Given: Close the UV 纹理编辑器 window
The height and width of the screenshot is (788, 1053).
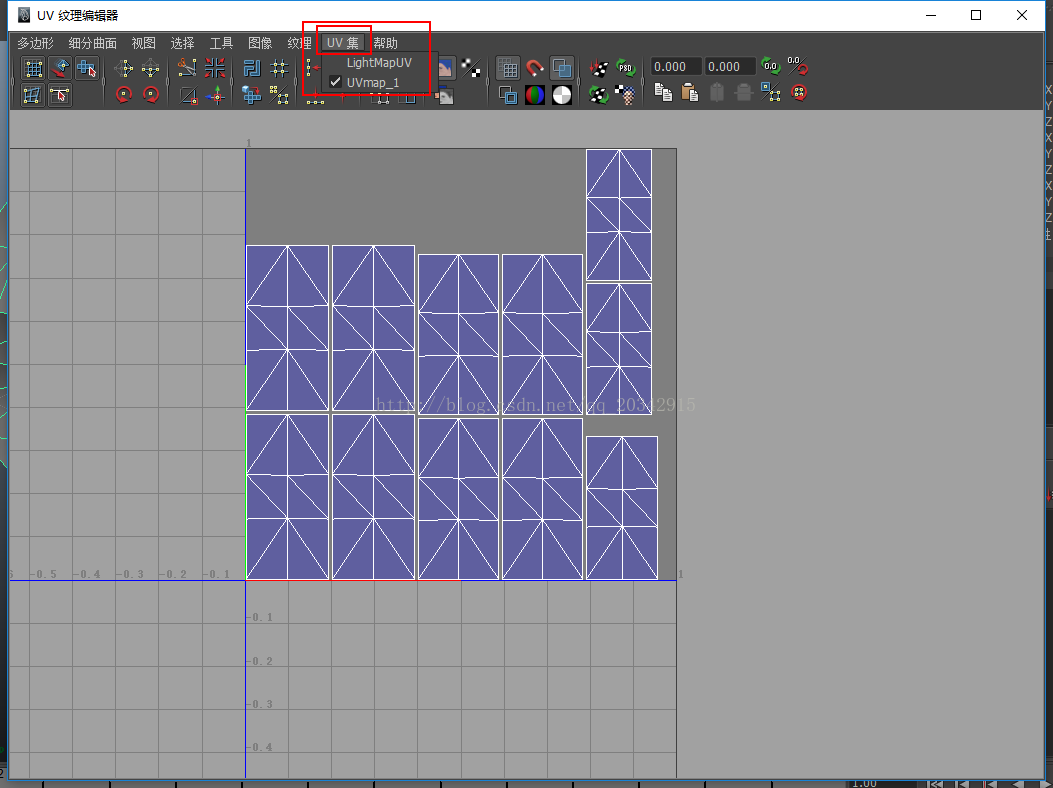Looking at the screenshot, I should tap(1021, 15).
